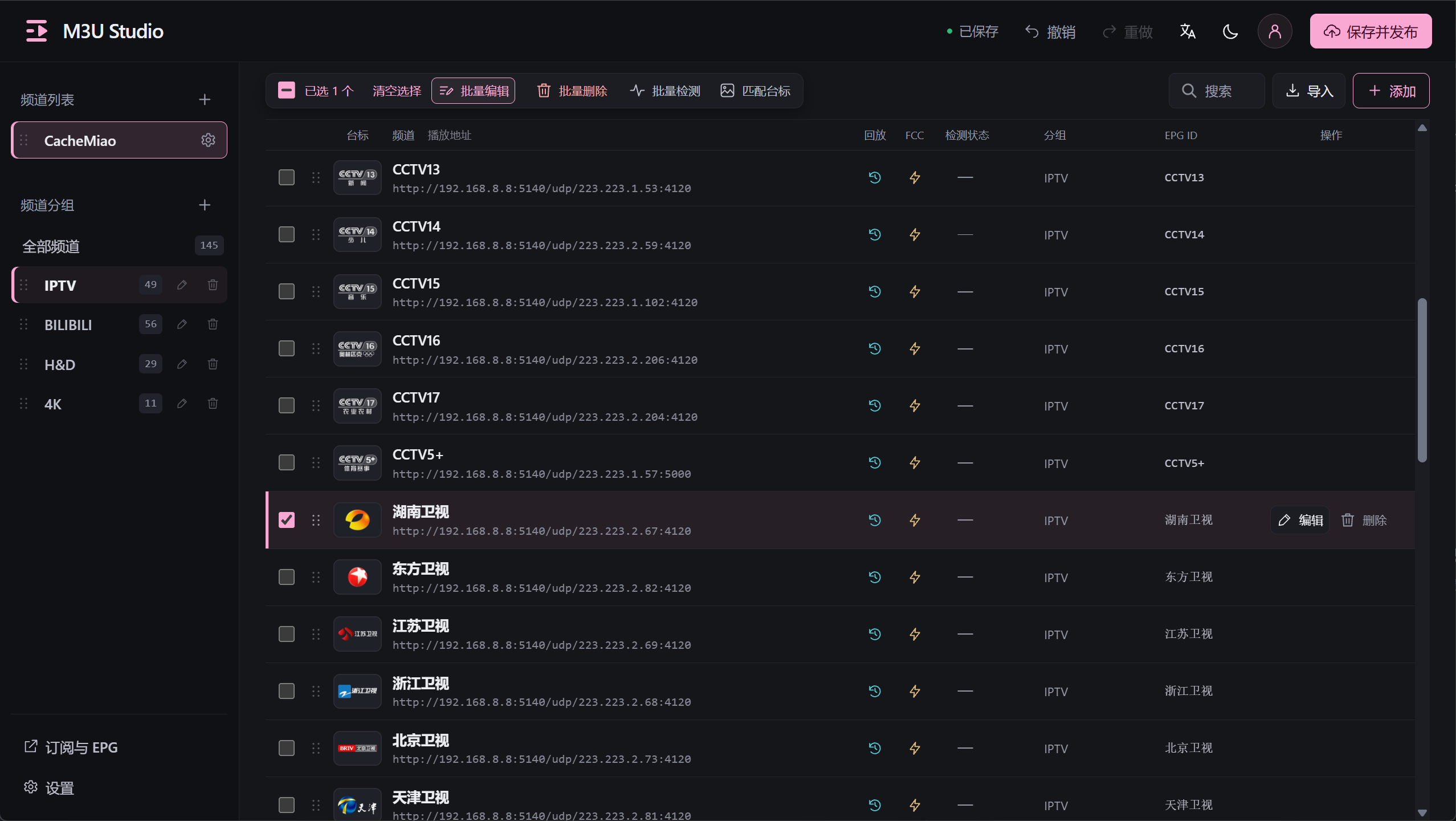Toggle the select-all indeterminate checkbox
This screenshot has width=1456, height=821.
(x=287, y=91)
